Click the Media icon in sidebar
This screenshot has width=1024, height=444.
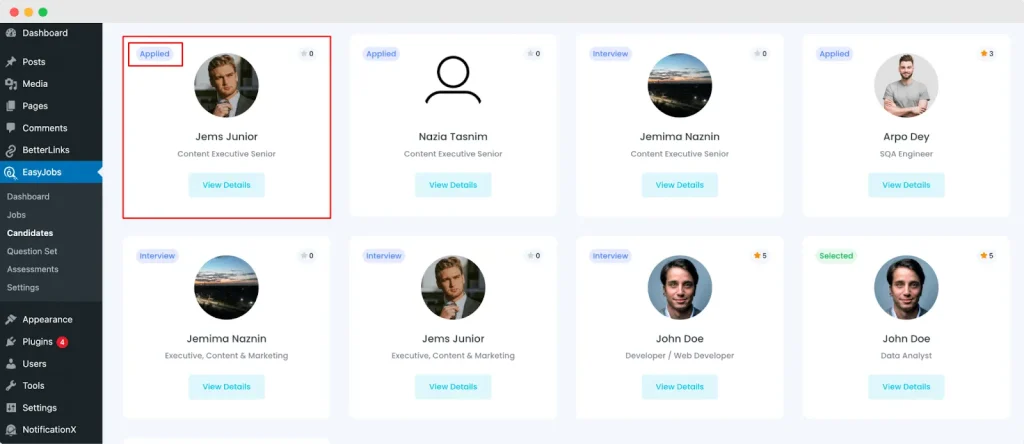(x=11, y=84)
